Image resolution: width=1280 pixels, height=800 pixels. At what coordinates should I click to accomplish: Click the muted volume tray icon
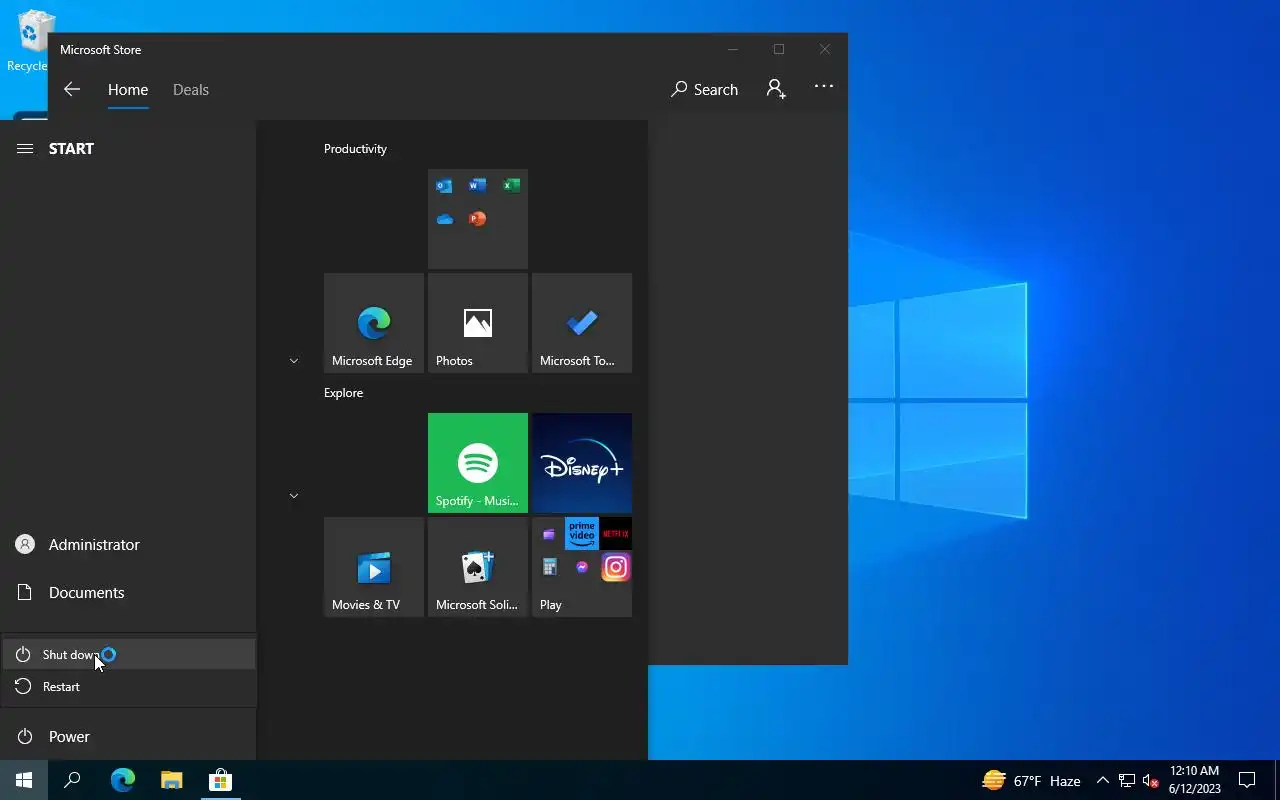click(1150, 780)
